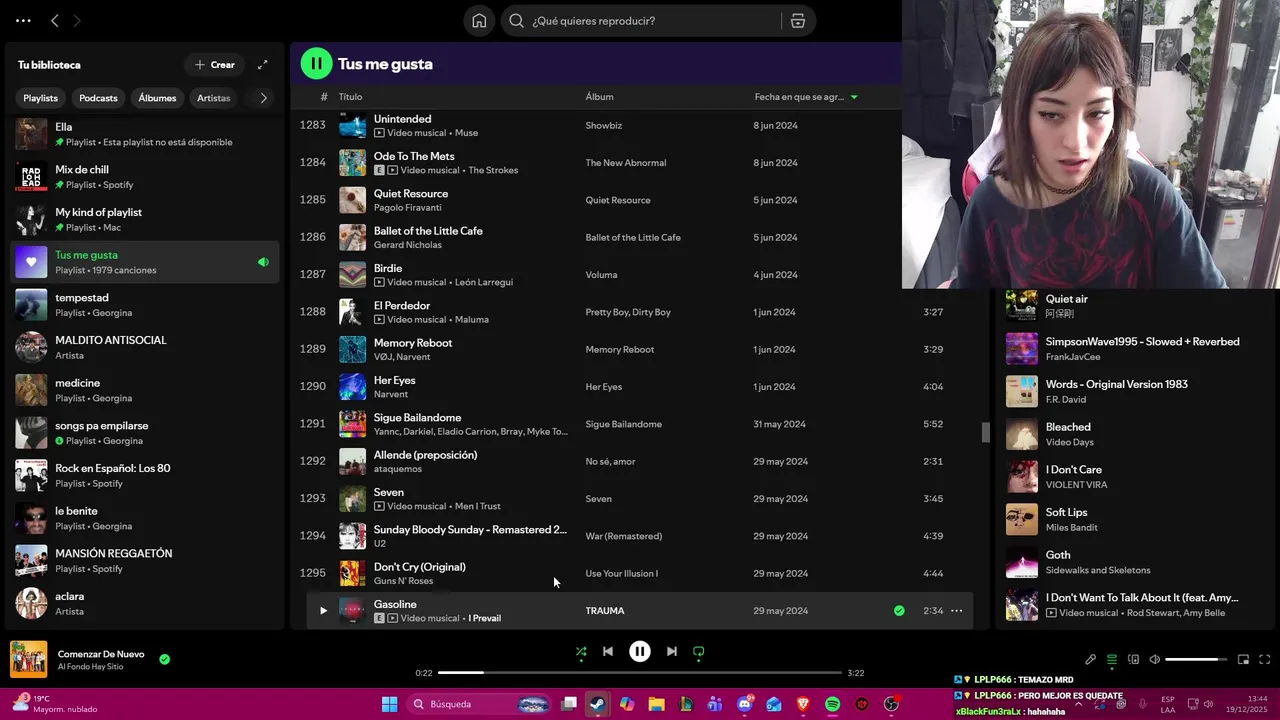Open Brave browser from taskbar
This screenshot has width=1280, height=720.
pyautogui.click(x=803, y=704)
